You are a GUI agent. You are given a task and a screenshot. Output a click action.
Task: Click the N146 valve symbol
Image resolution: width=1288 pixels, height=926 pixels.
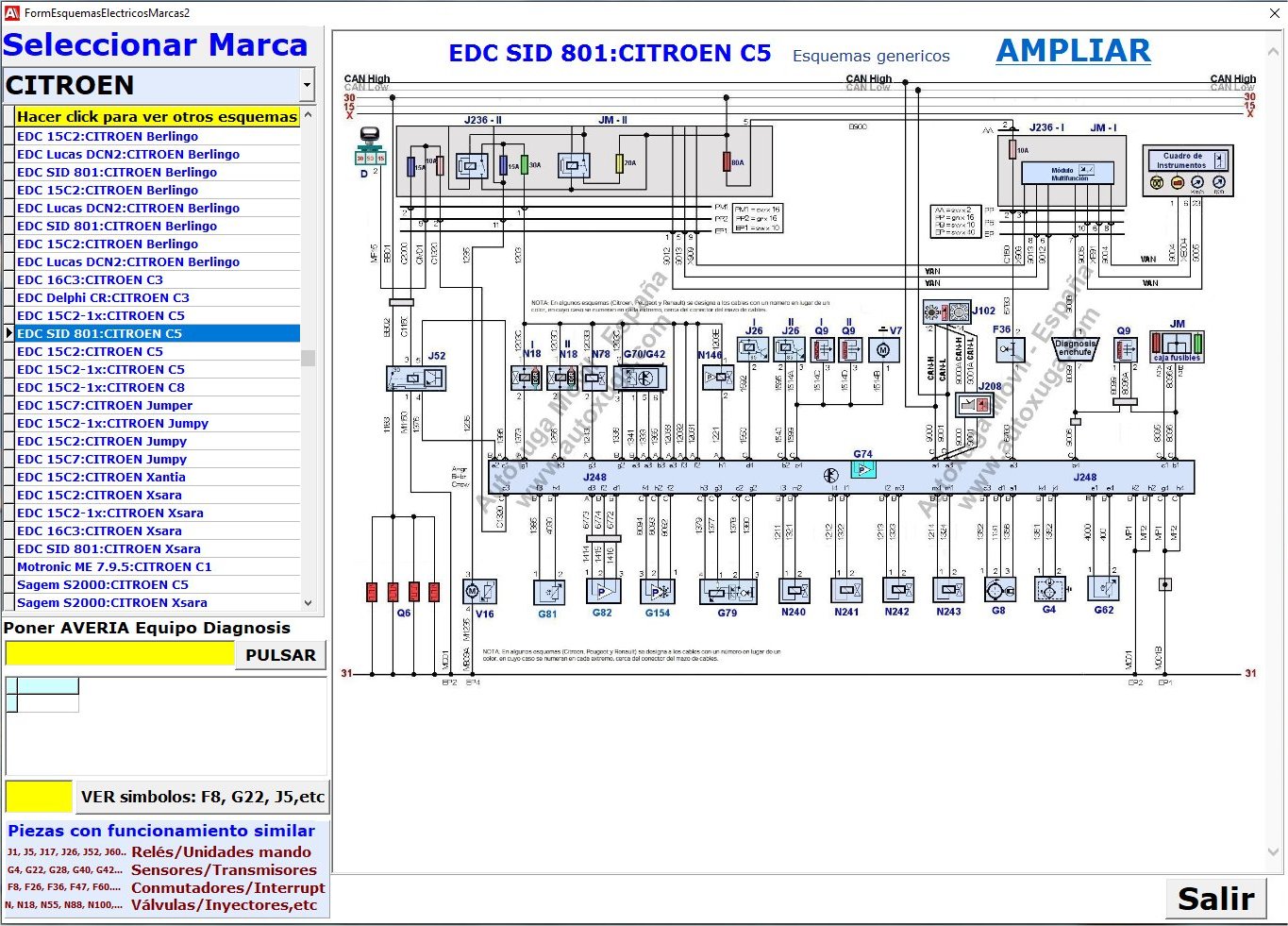pyautogui.click(x=719, y=378)
